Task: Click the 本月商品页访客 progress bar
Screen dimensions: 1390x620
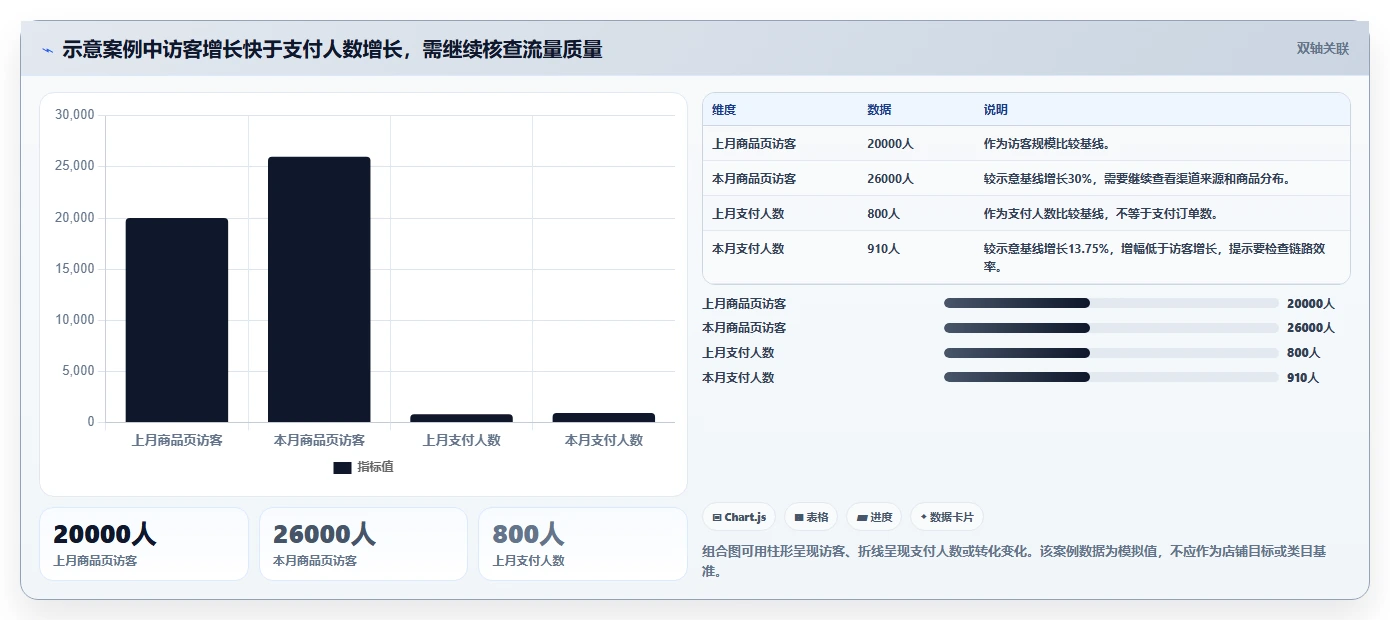Action: pos(1111,328)
